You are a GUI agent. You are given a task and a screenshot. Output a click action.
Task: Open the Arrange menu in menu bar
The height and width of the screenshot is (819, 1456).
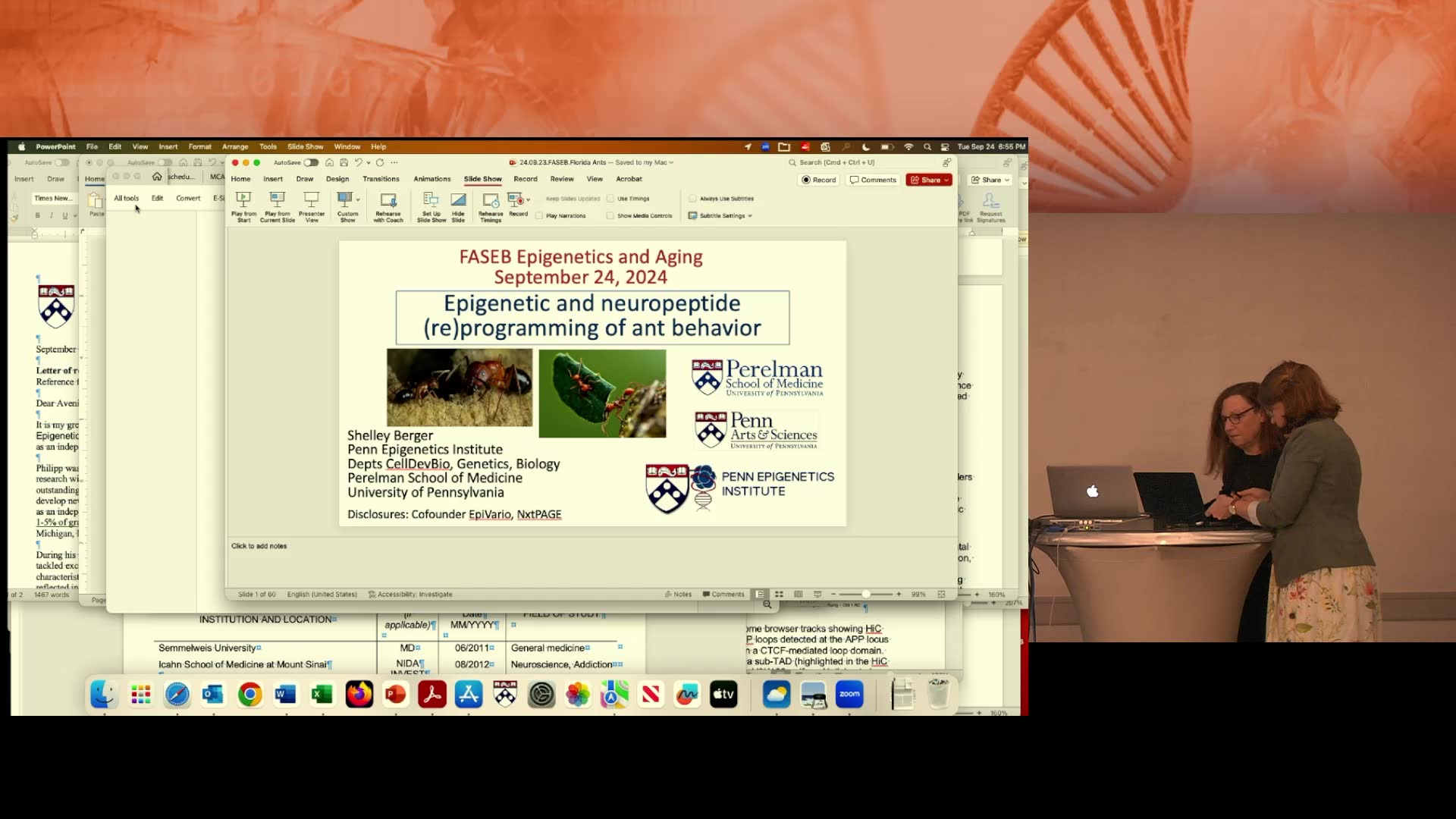(x=235, y=146)
